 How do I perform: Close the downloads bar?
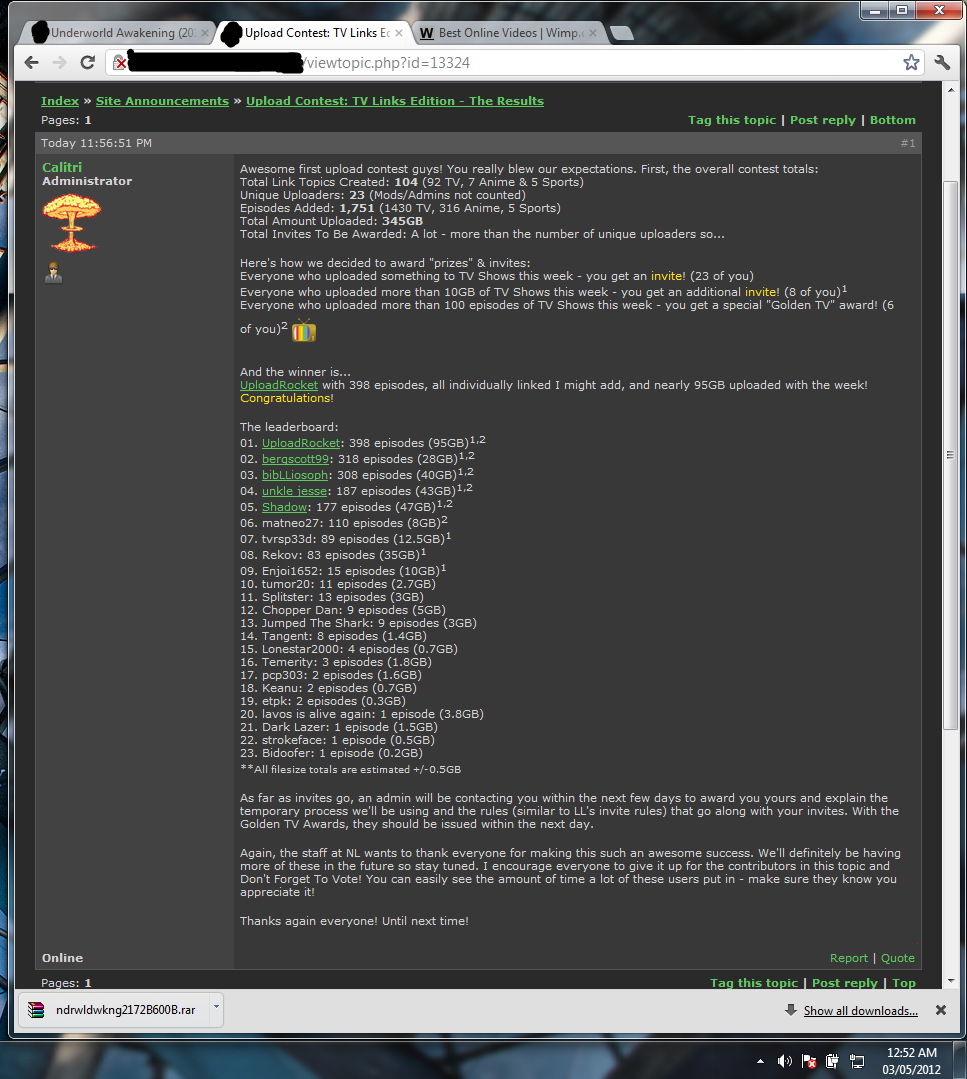pos(941,1010)
